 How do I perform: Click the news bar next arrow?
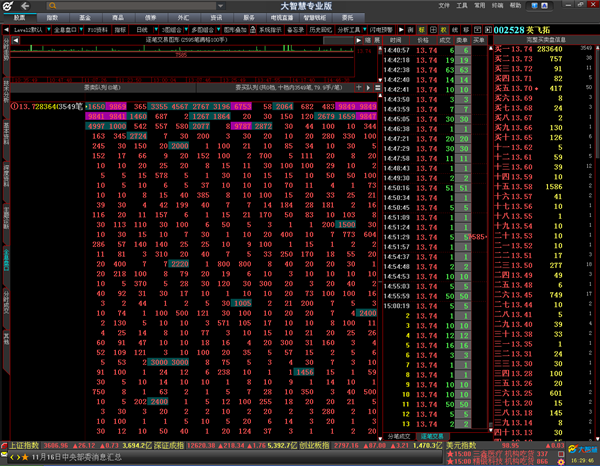click(x=18, y=457)
